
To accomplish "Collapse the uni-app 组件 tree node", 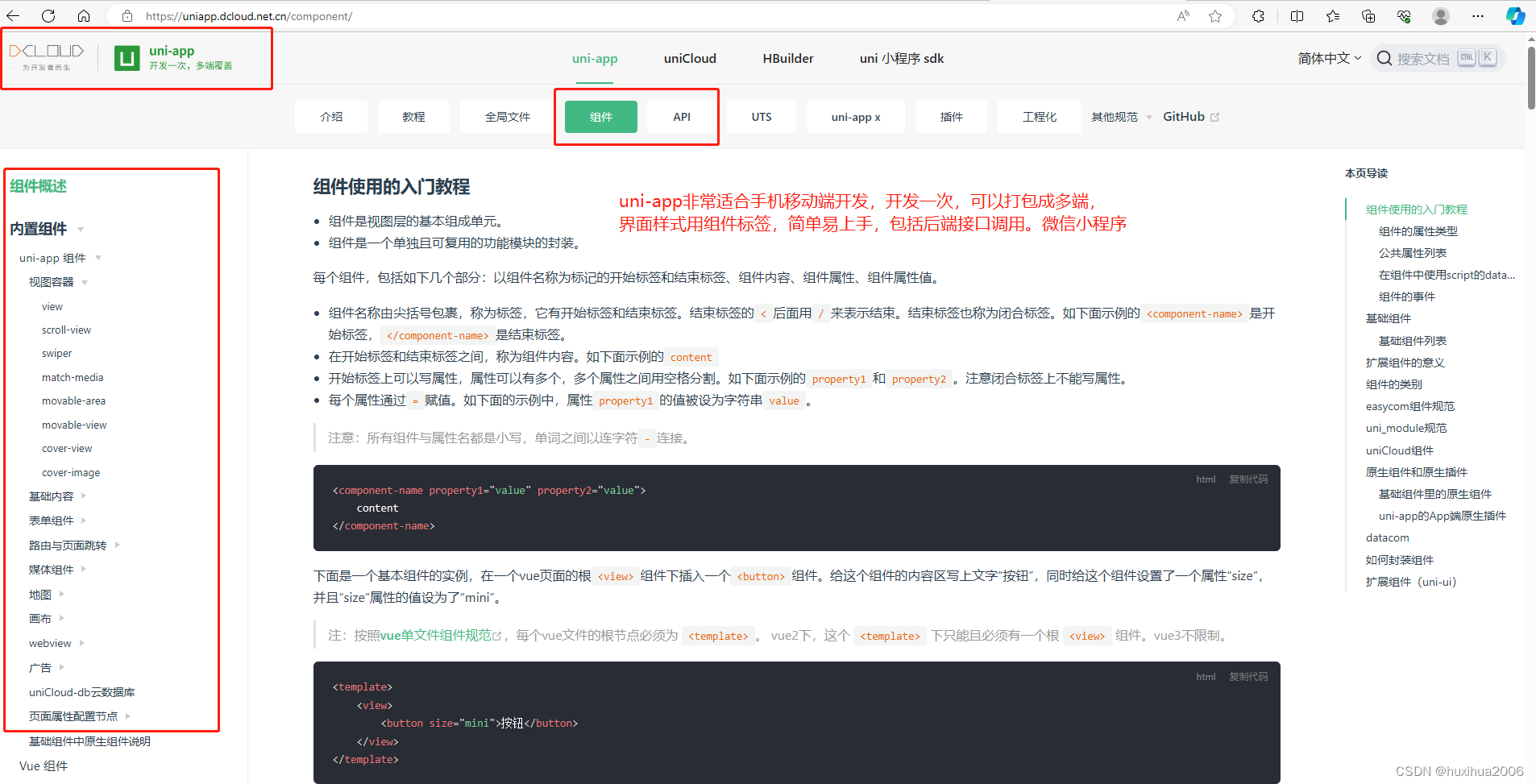I will click(98, 258).
